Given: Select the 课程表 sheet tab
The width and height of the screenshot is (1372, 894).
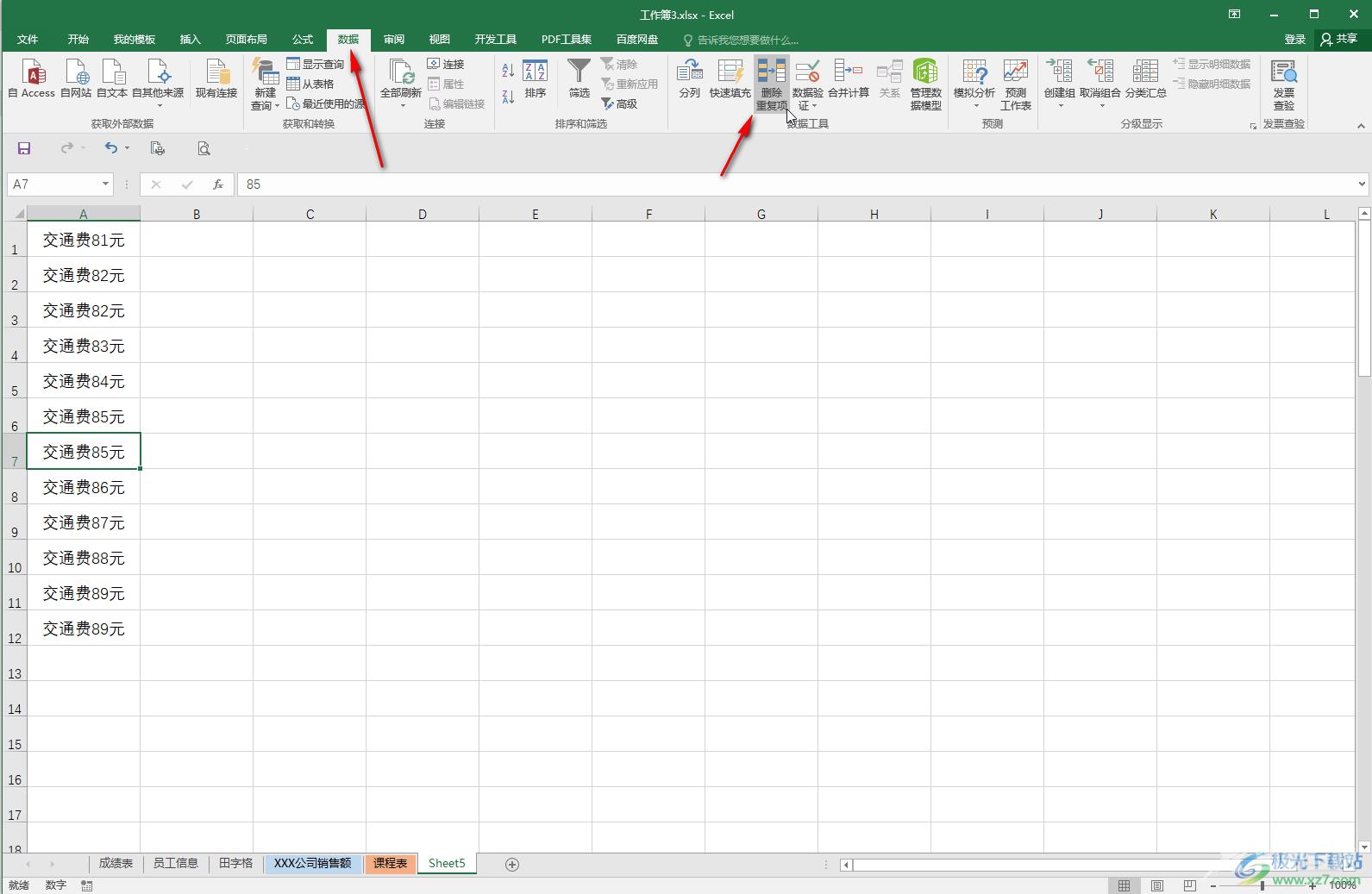Looking at the screenshot, I should point(391,863).
